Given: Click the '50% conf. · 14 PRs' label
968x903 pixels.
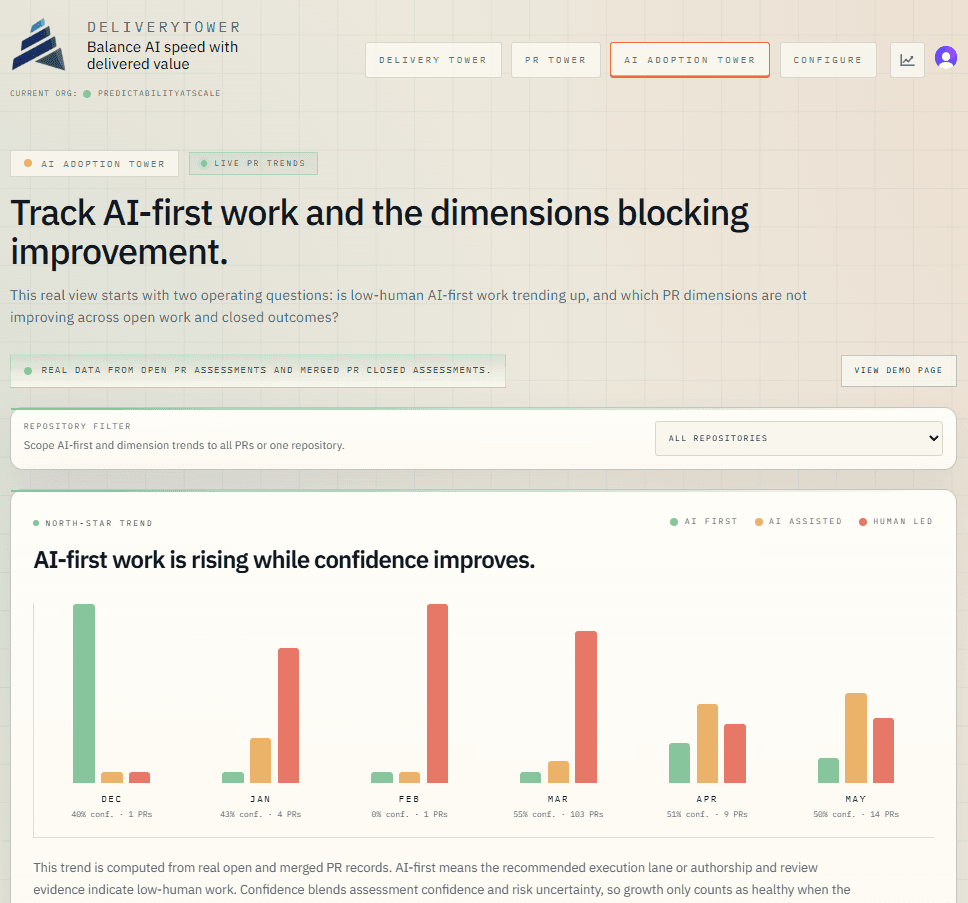Looking at the screenshot, I should (x=856, y=814).
